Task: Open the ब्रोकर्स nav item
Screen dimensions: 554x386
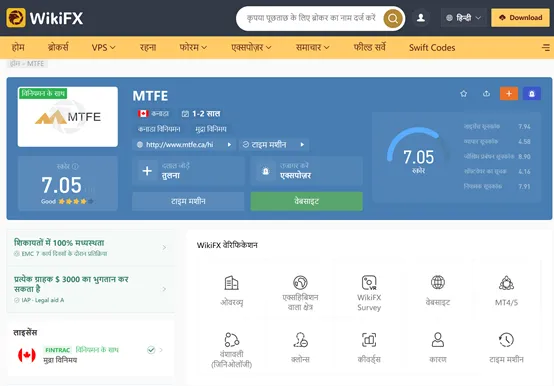Action: pos(58,47)
